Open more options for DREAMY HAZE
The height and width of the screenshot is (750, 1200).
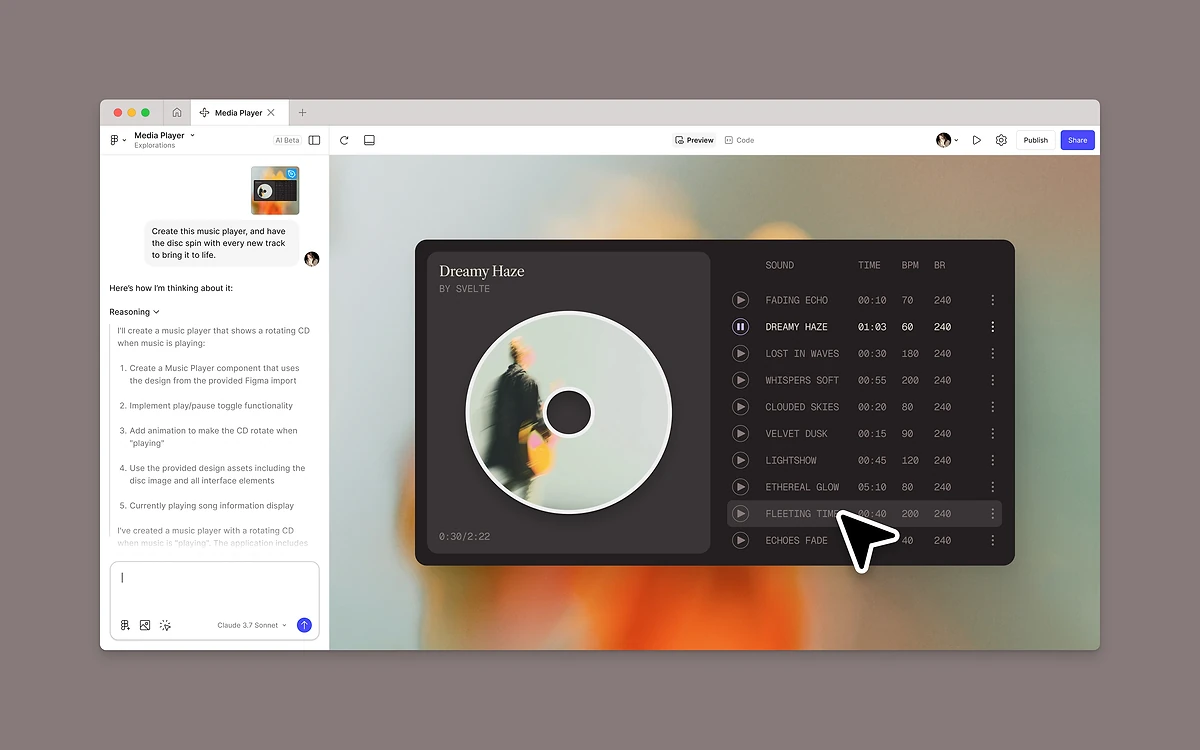[x=992, y=327]
